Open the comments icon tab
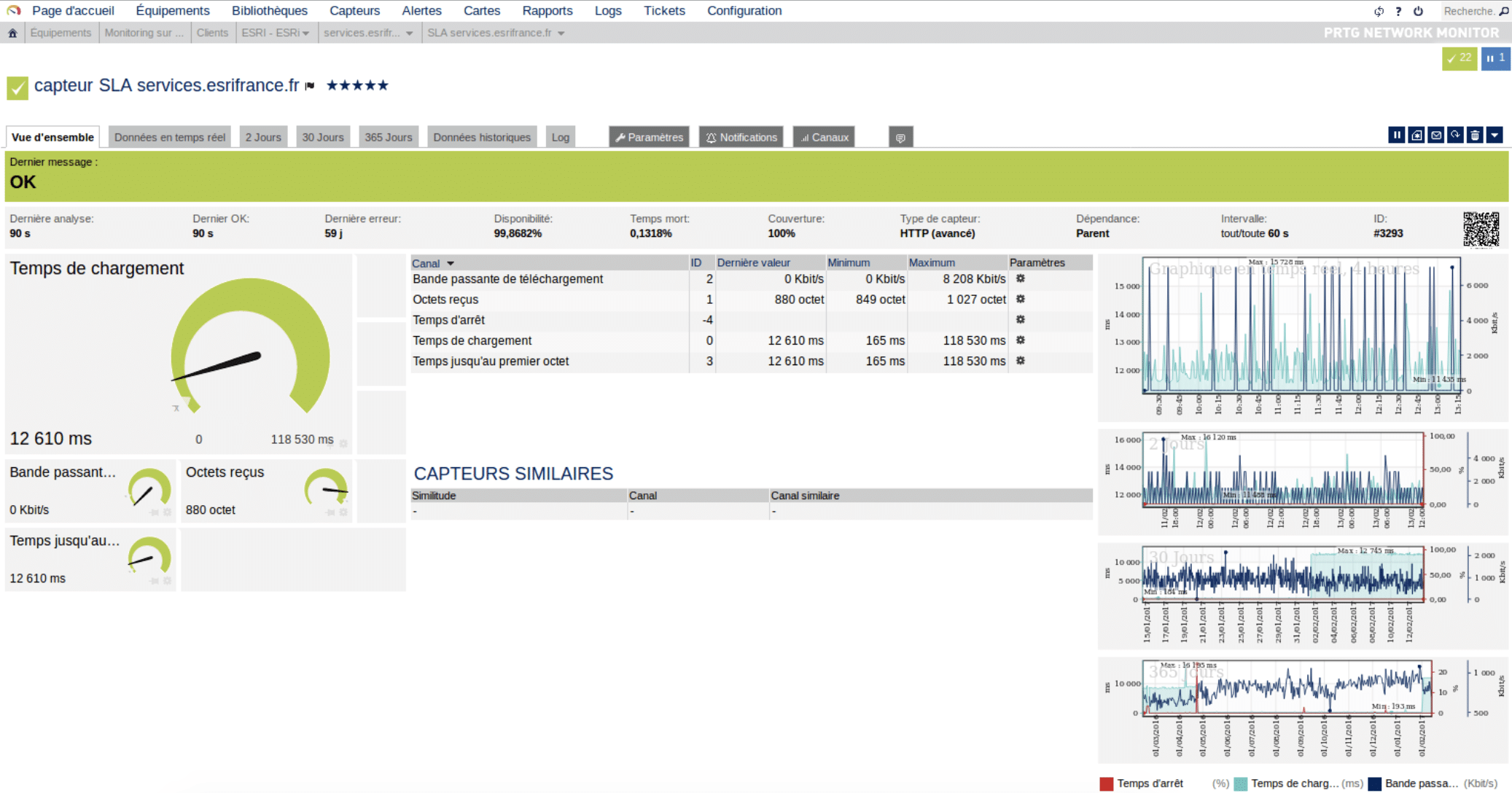 tap(900, 137)
